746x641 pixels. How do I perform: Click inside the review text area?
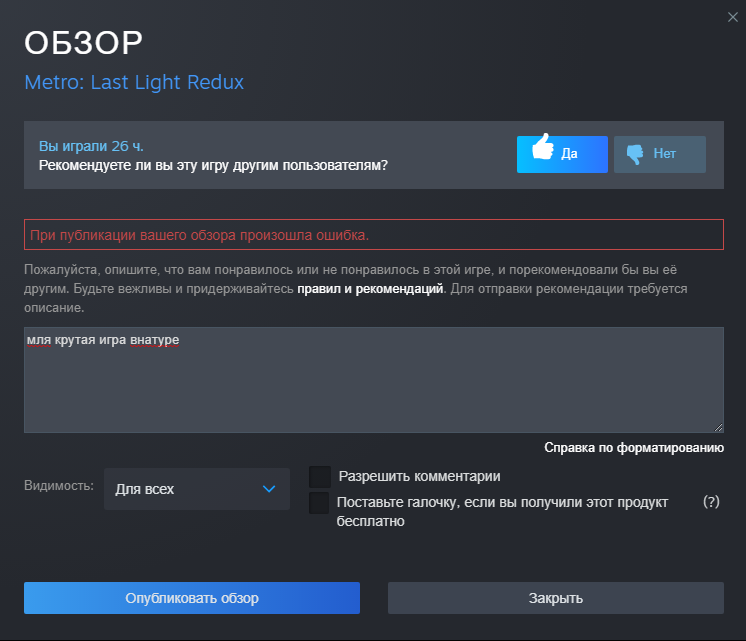[x=373, y=380]
